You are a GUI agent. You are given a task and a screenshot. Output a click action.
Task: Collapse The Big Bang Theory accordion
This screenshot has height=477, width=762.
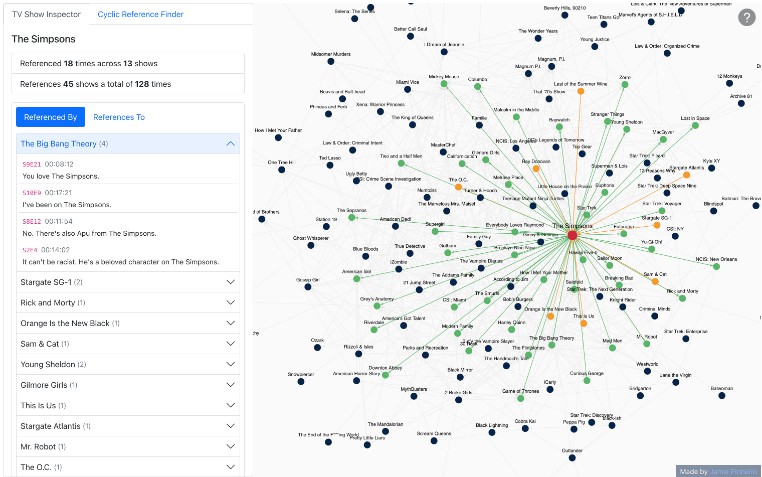[232, 144]
